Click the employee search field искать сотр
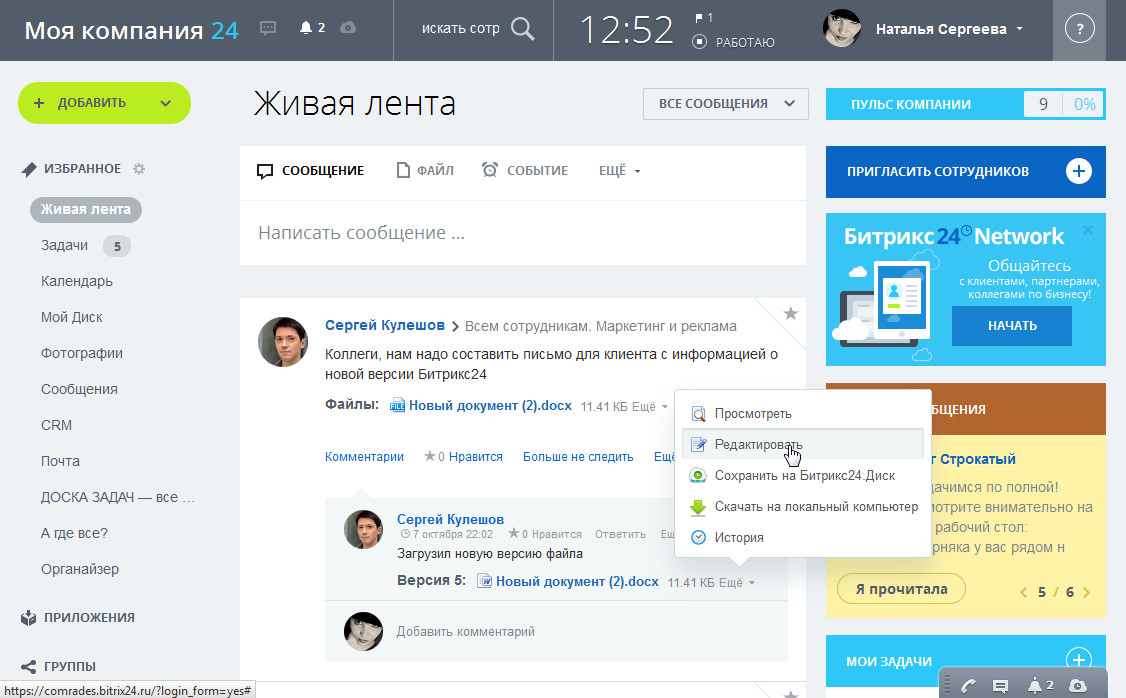1126x698 pixels. tap(460, 29)
